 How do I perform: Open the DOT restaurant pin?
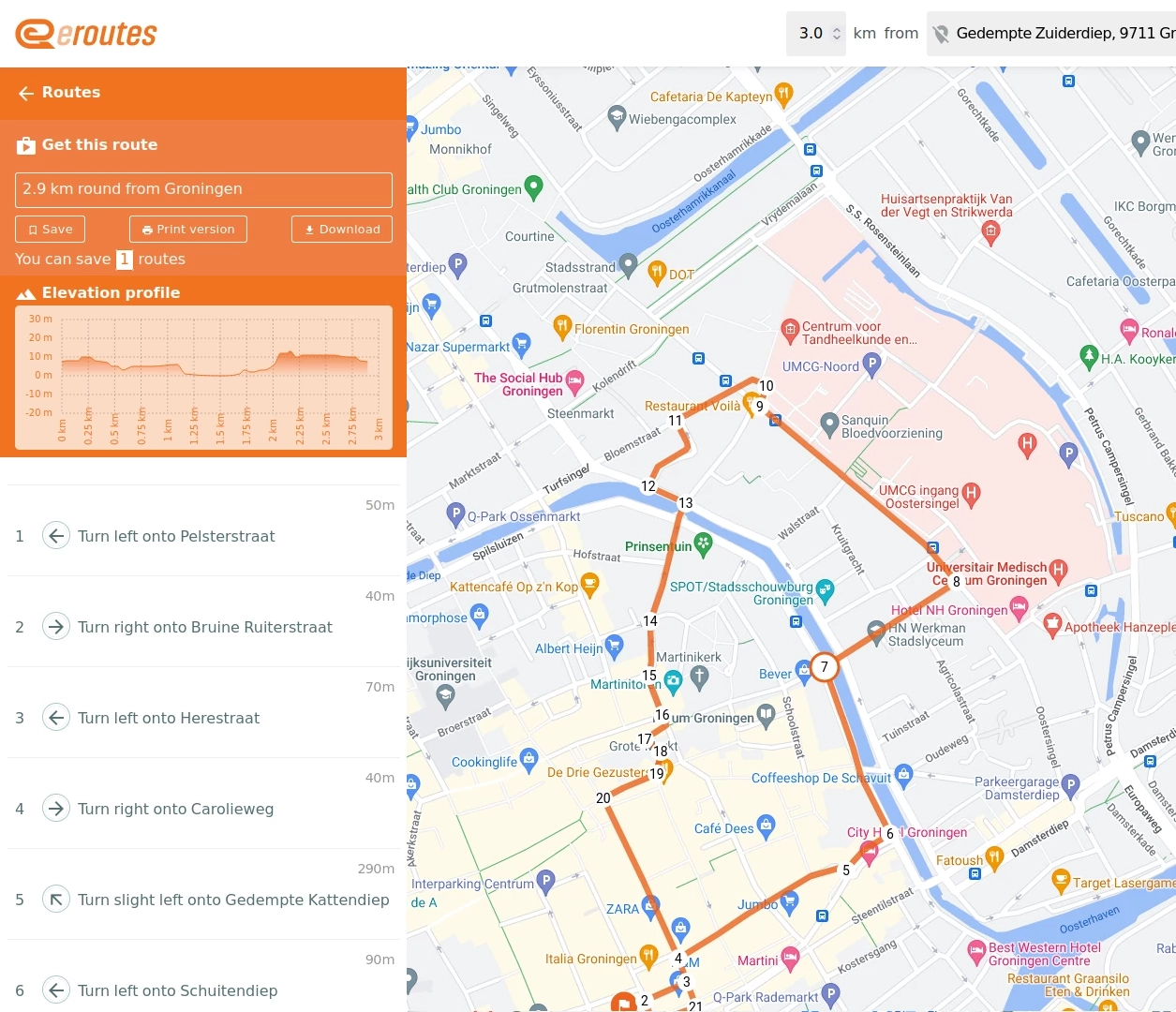coord(657,273)
